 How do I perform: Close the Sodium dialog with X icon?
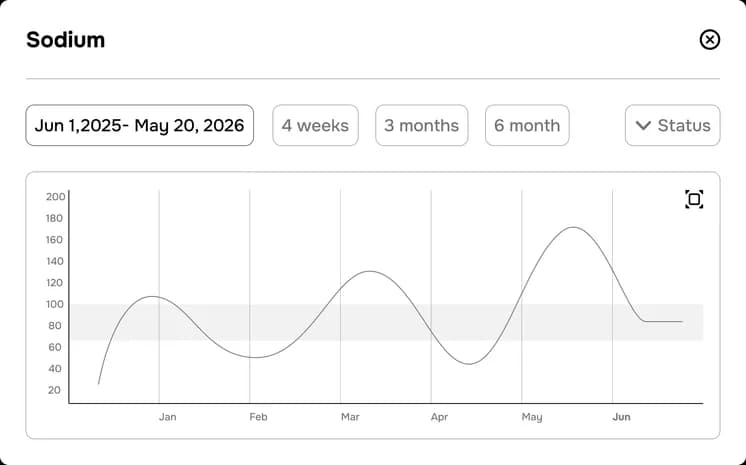click(709, 40)
